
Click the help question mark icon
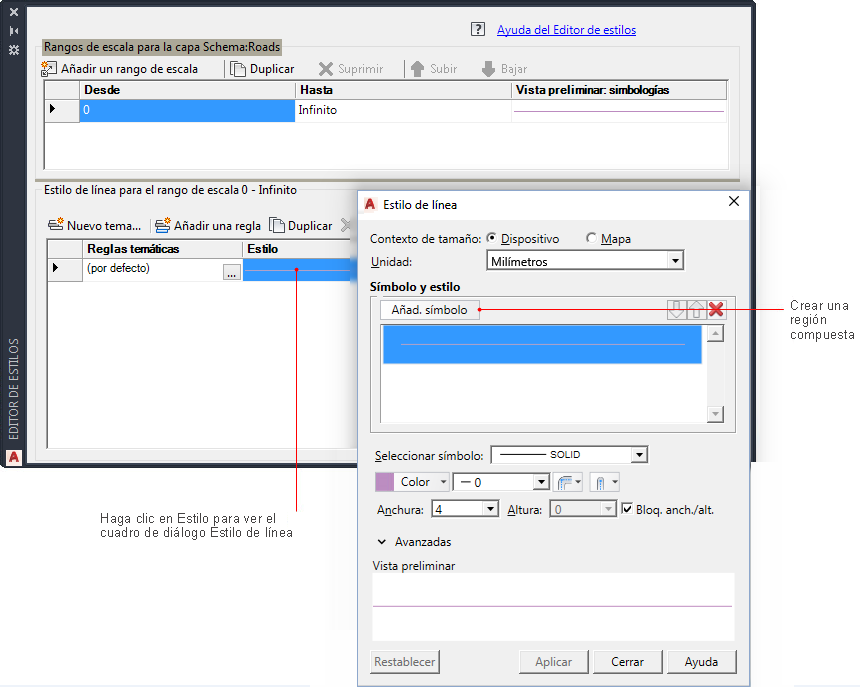click(478, 30)
